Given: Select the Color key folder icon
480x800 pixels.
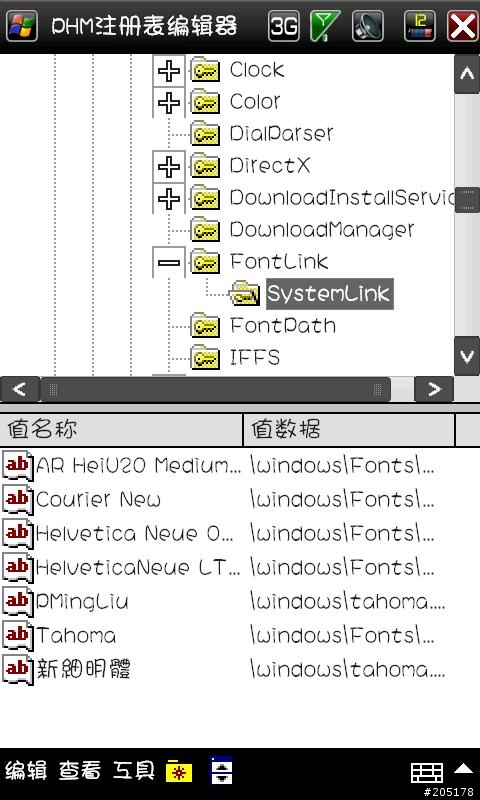Looking at the screenshot, I should click(x=205, y=103).
